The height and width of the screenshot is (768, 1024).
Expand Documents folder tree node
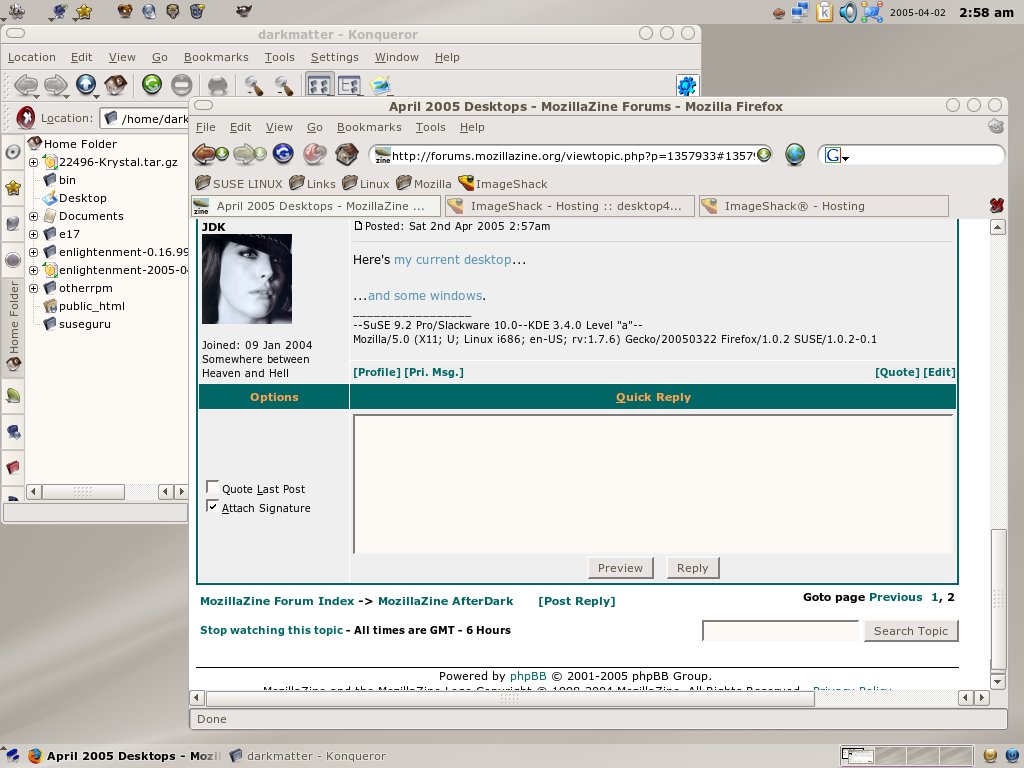[33, 216]
